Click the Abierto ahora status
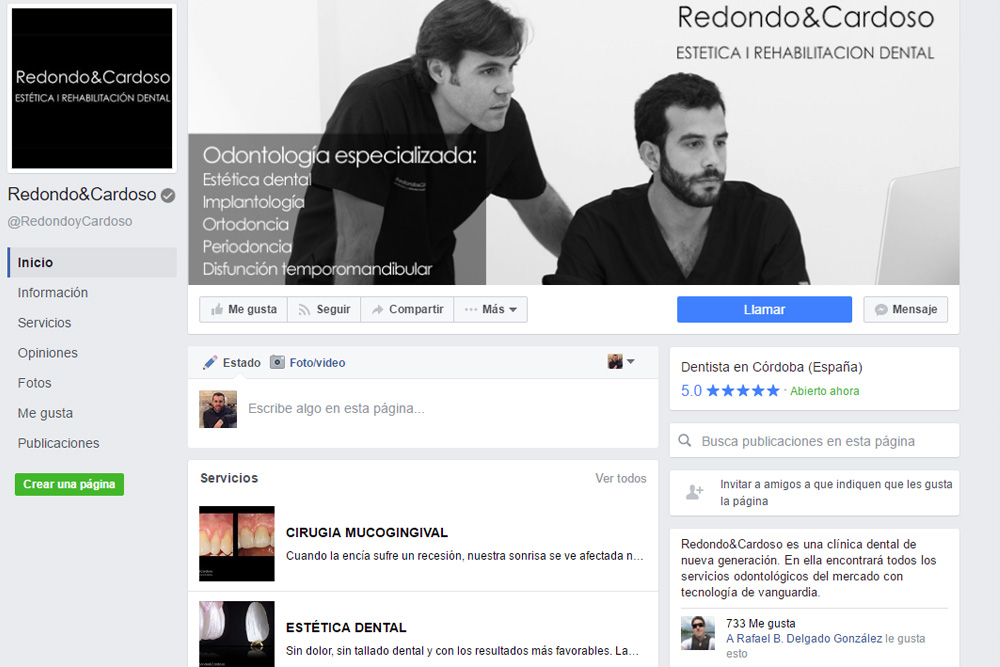Screen dimensions: 1000x667 (825, 391)
